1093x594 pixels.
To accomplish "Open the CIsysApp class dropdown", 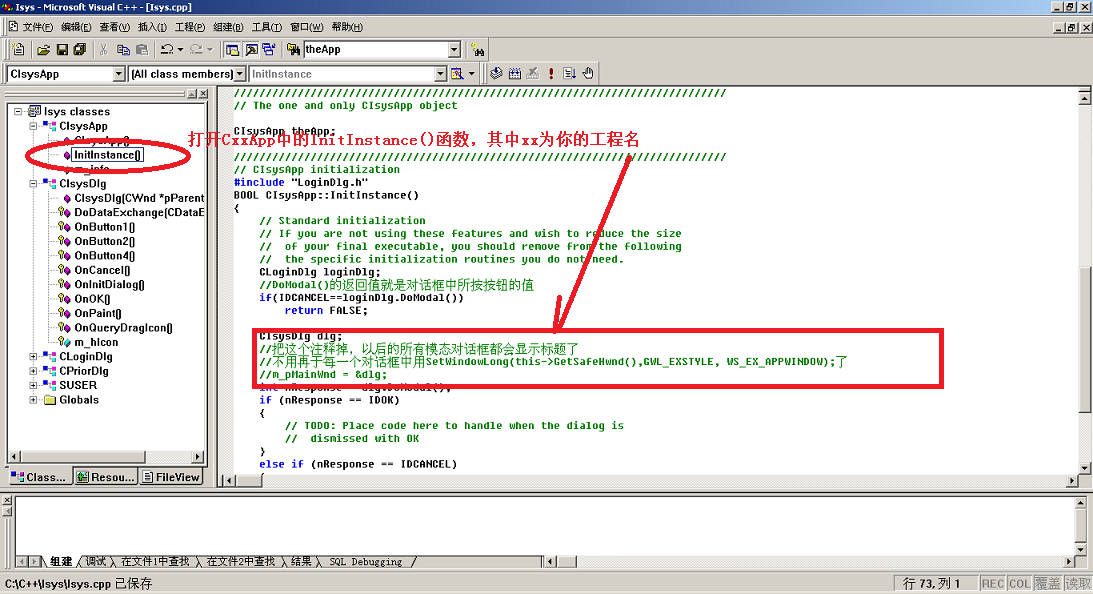I will point(119,74).
